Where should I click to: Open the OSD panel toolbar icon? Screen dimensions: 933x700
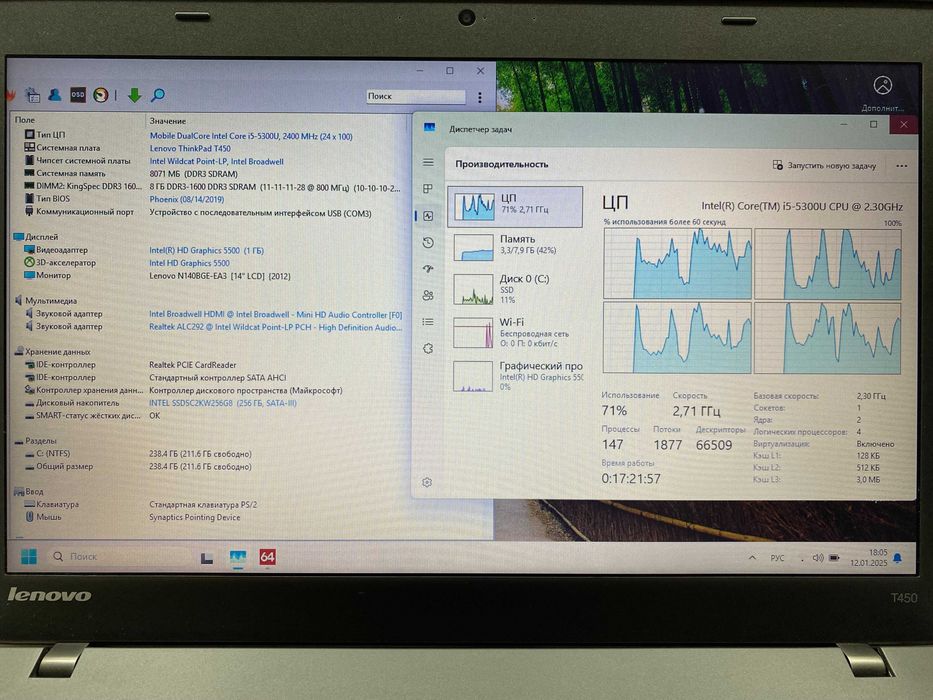[x=78, y=95]
